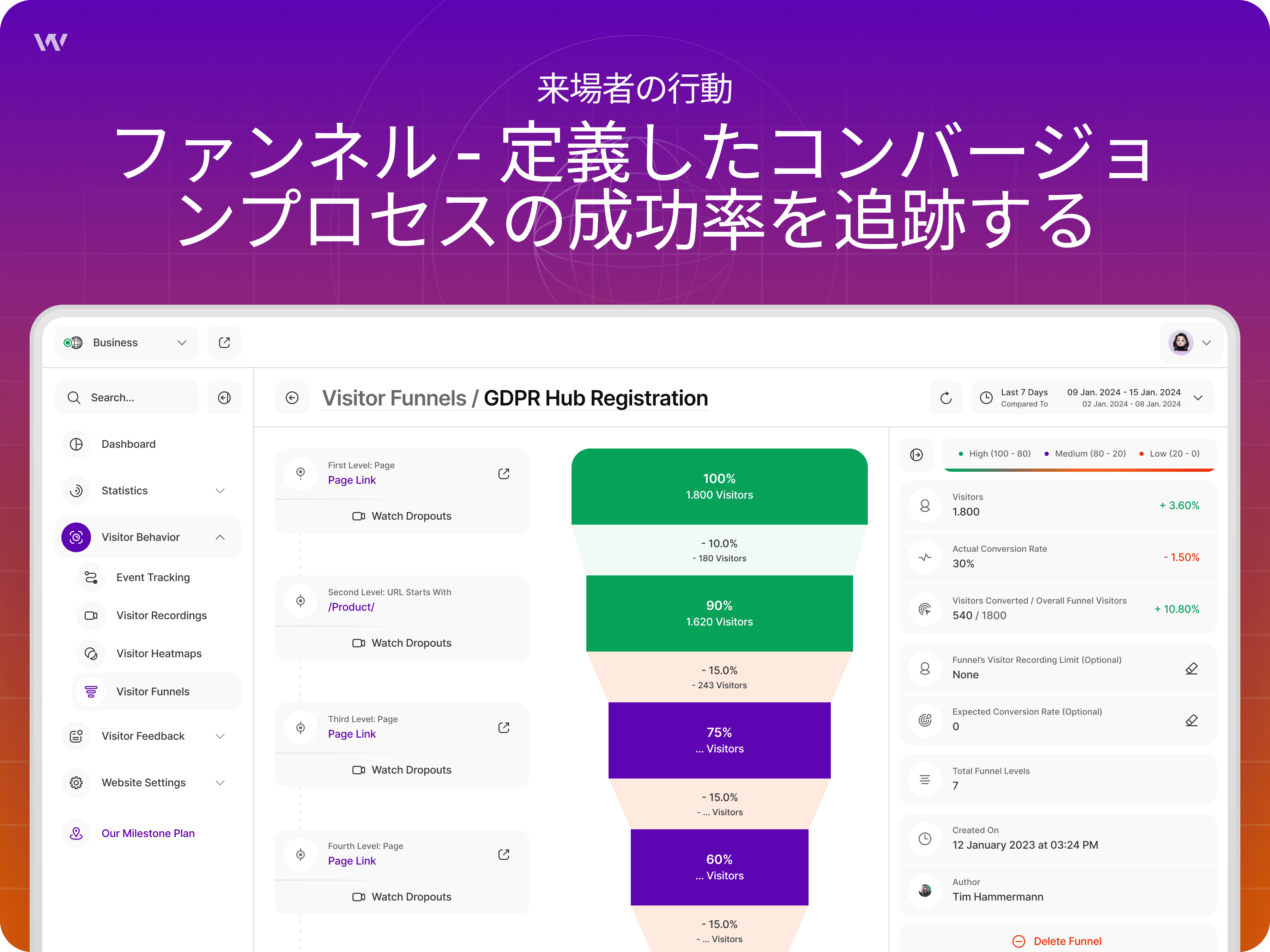Click the Visitors stat person icon
1270x952 pixels.
pos(925,506)
